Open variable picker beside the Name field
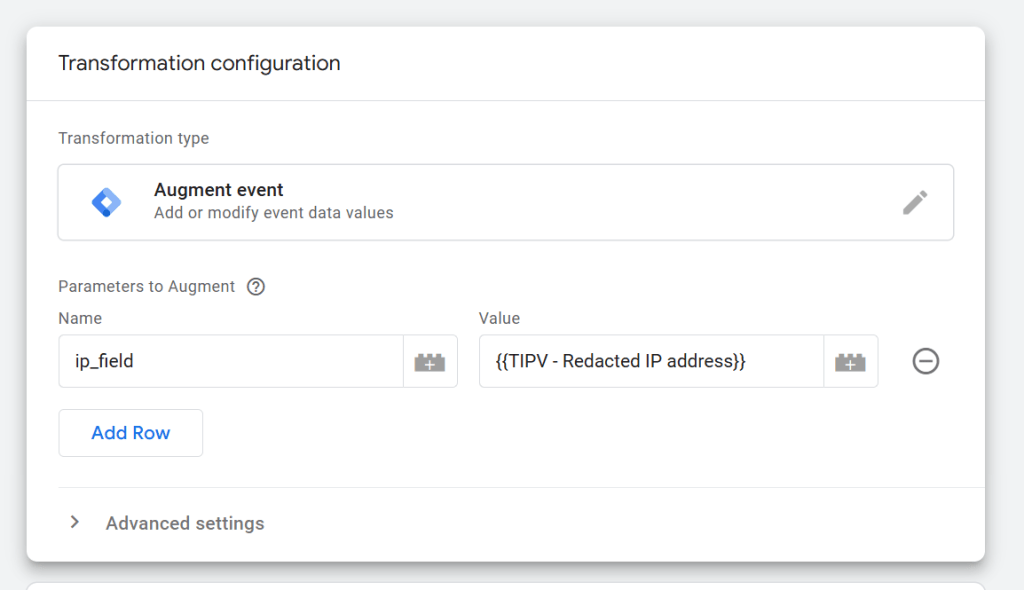The width and height of the screenshot is (1024, 590). (430, 362)
